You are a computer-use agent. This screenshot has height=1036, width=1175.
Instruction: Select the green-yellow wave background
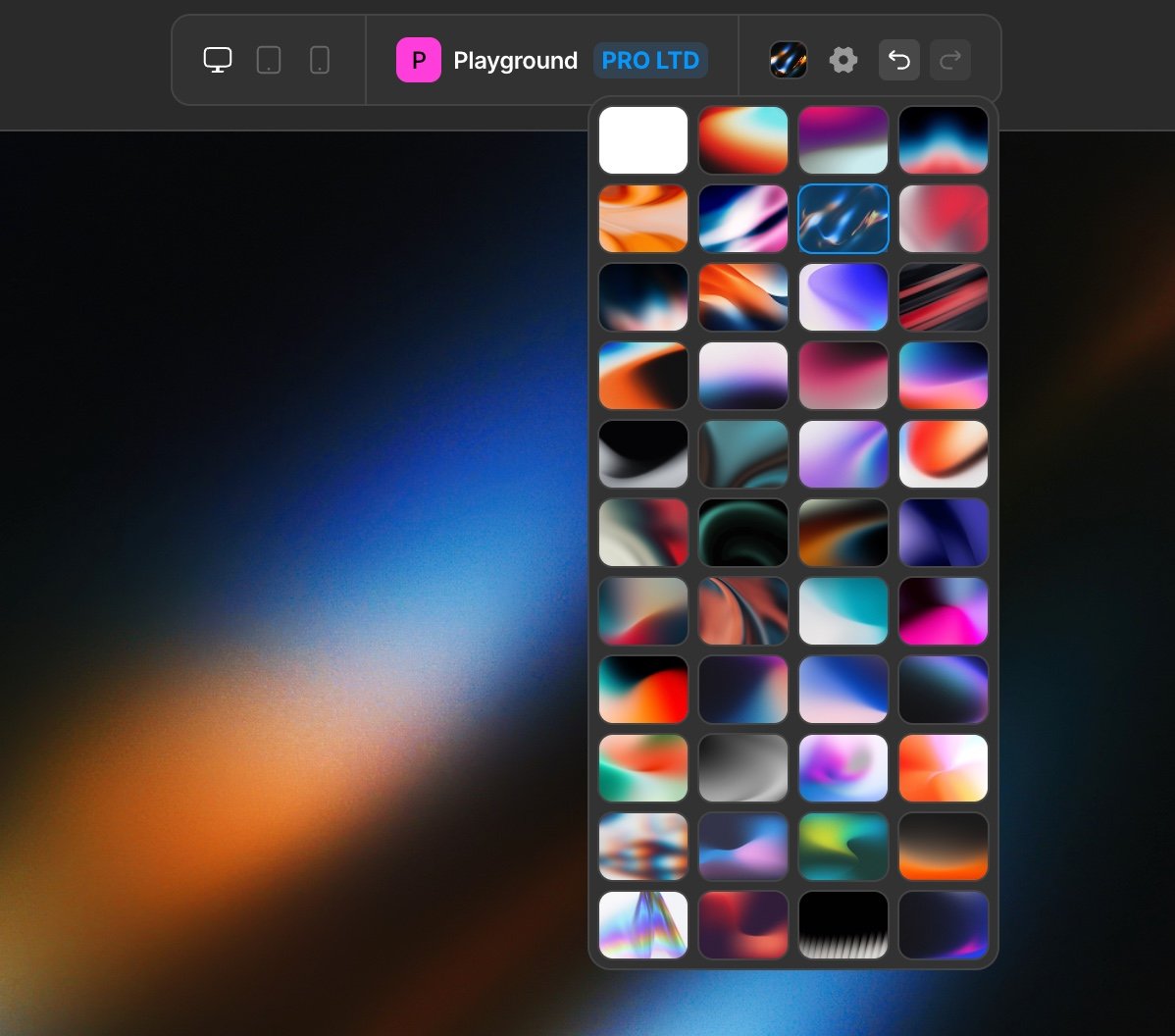843,847
